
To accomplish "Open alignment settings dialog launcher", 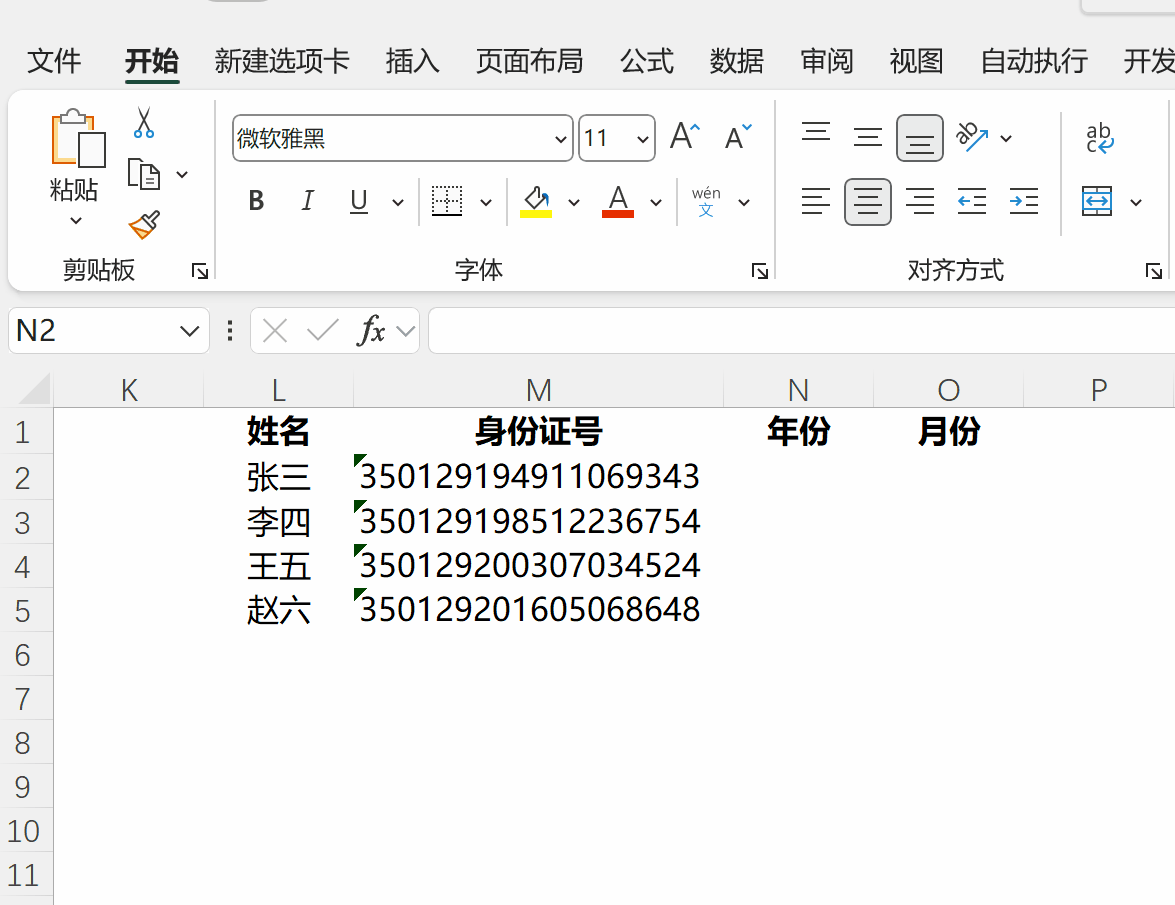I will pyautogui.click(x=1154, y=271).
